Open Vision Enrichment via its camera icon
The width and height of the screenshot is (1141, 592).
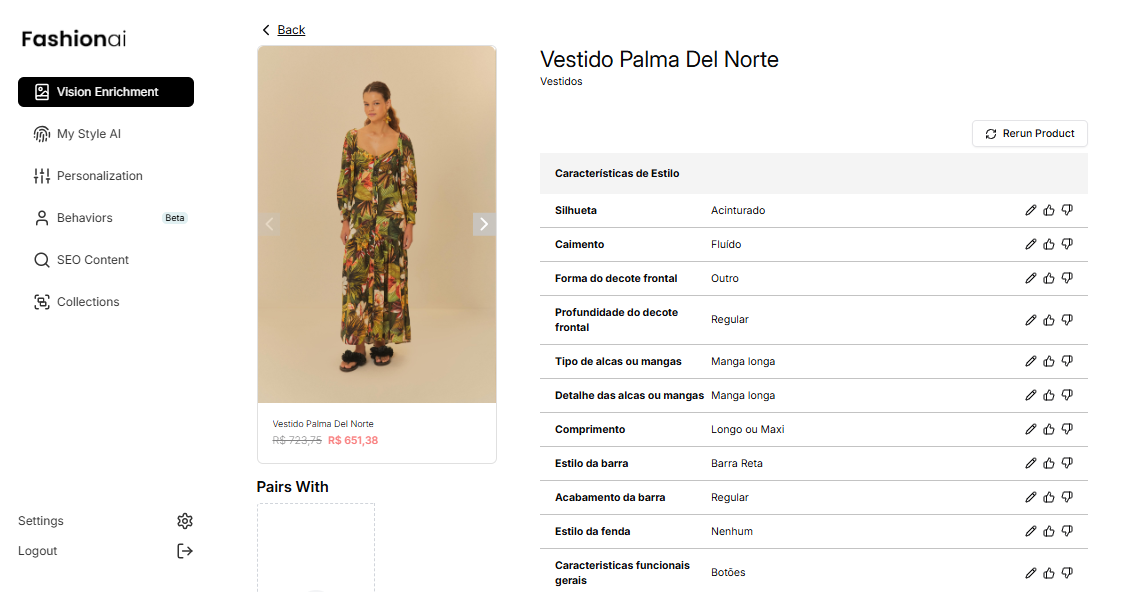pos(42,91)
